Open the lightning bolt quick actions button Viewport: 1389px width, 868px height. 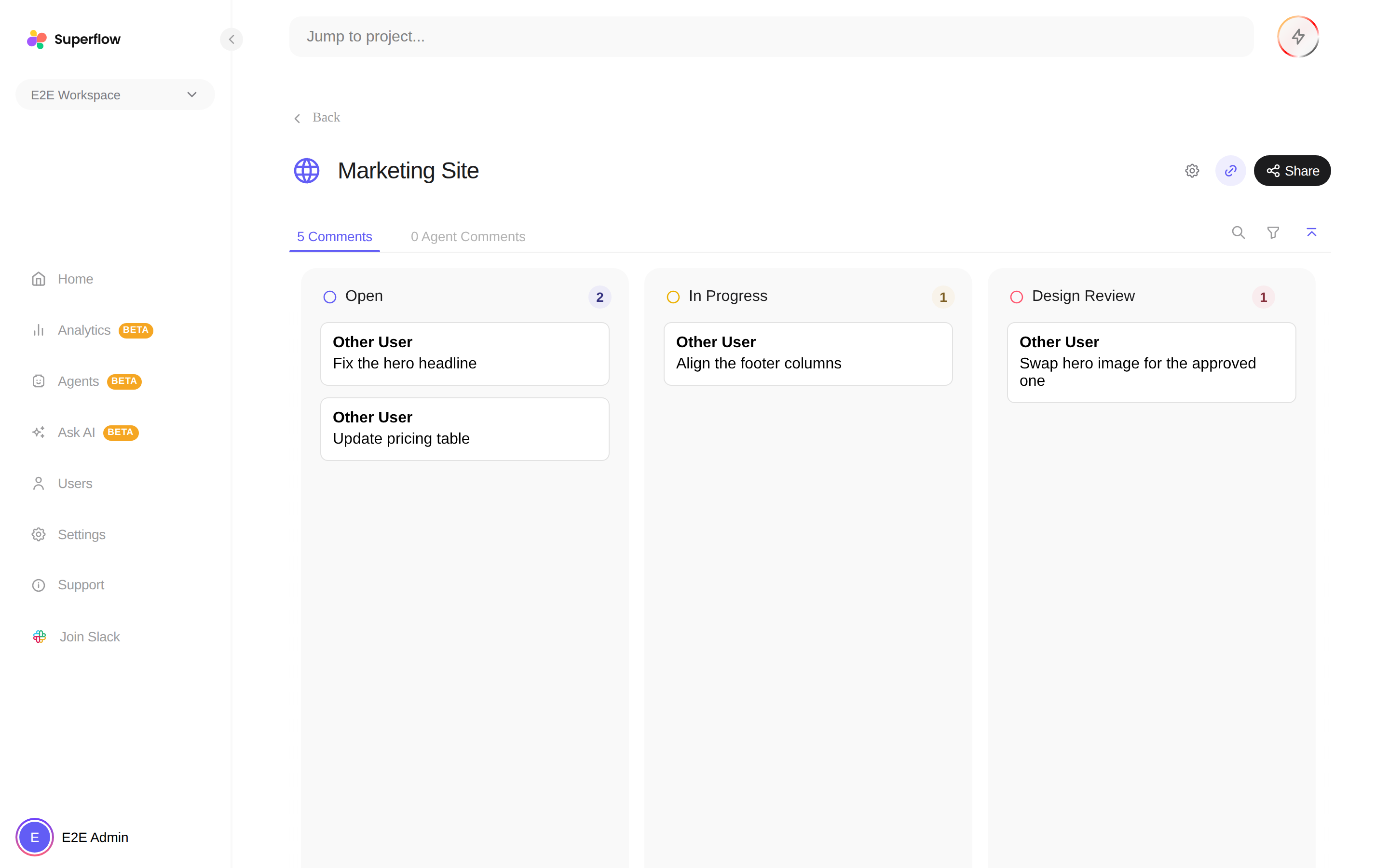(1298, 36)
